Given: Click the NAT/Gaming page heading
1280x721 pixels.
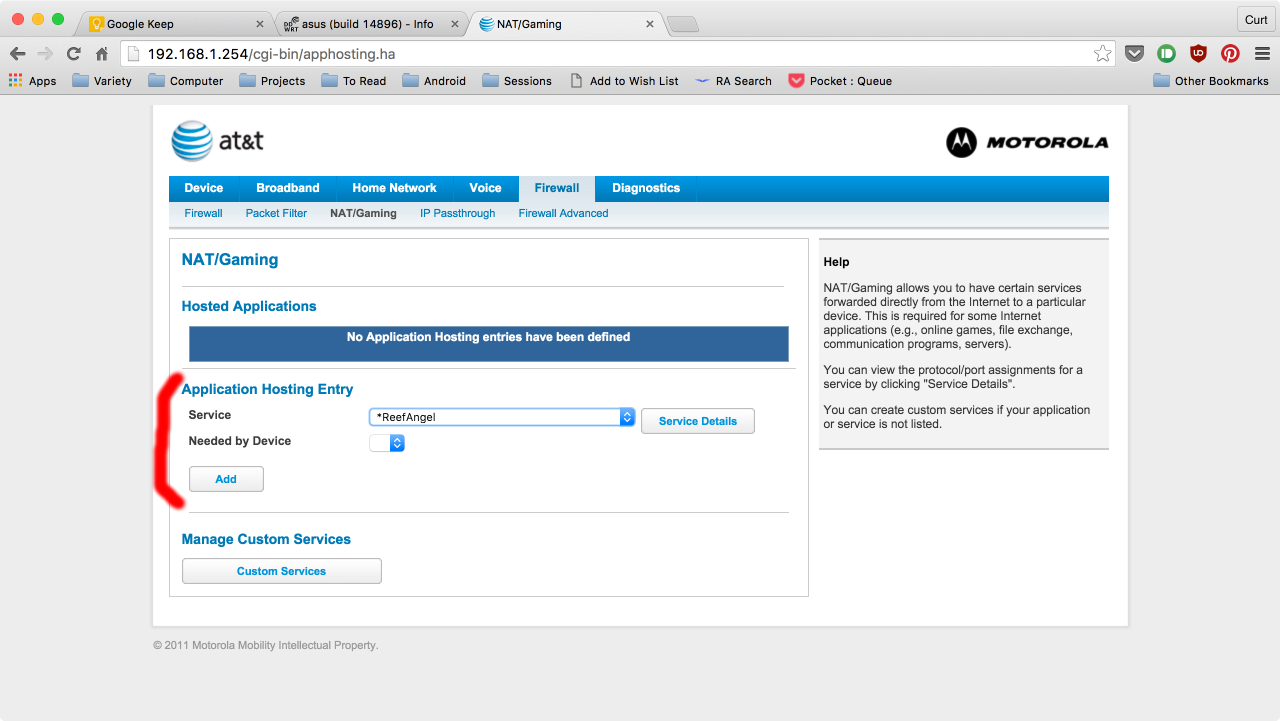Looking at the screenshot, I should click(230, 260).
